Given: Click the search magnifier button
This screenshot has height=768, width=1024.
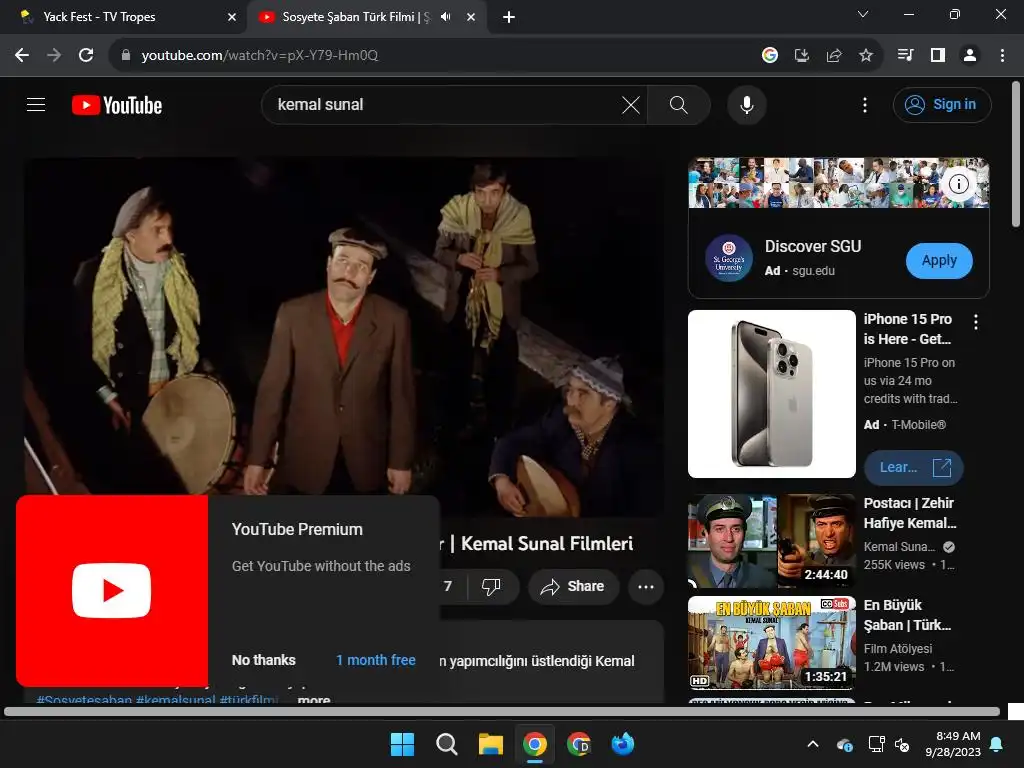Looking at the screenshot, I should tap(679, 104).
